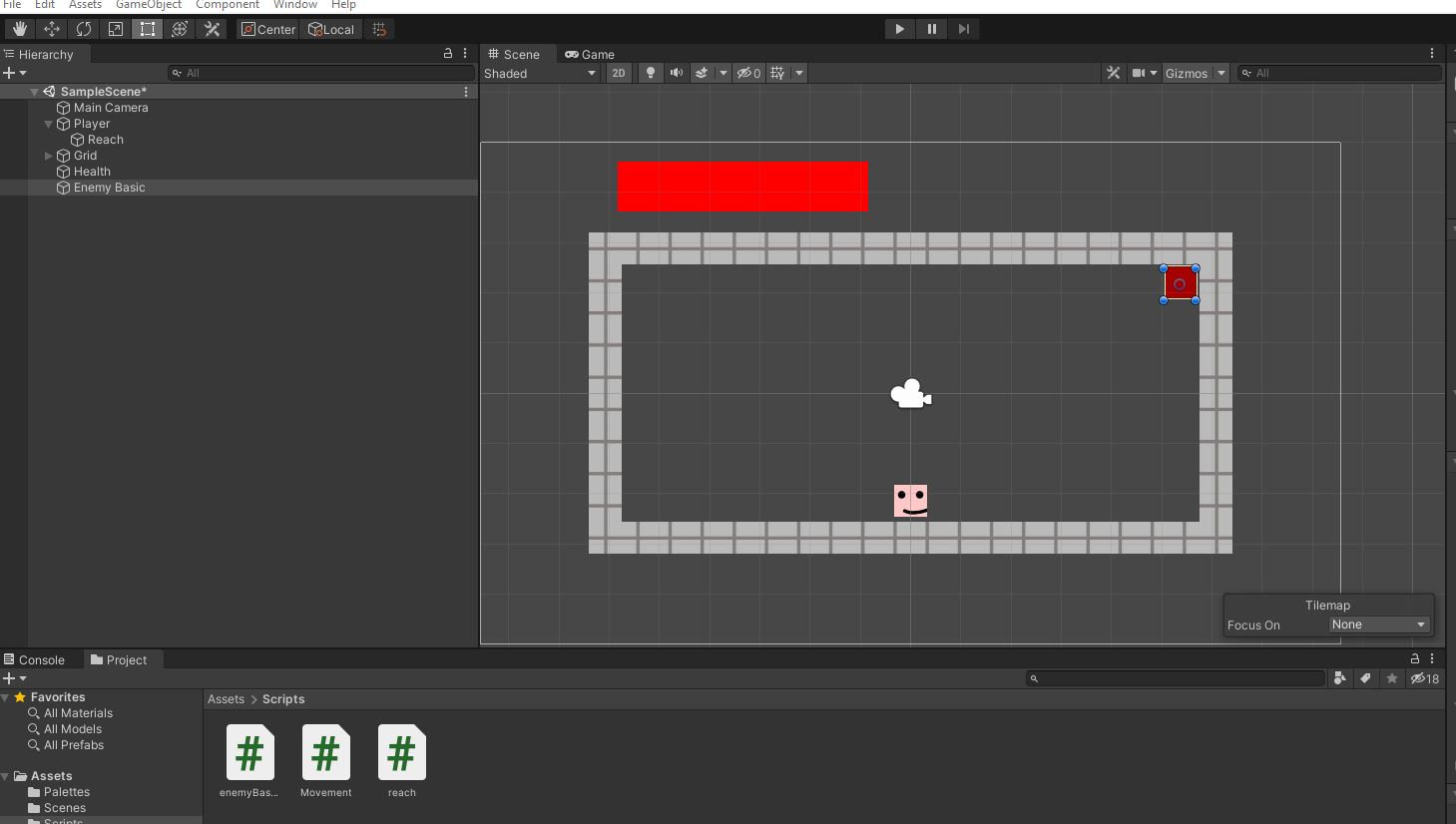Select Health in Hierarchy
Viewport: 1456px width, 824px height.
pos(92,172)
